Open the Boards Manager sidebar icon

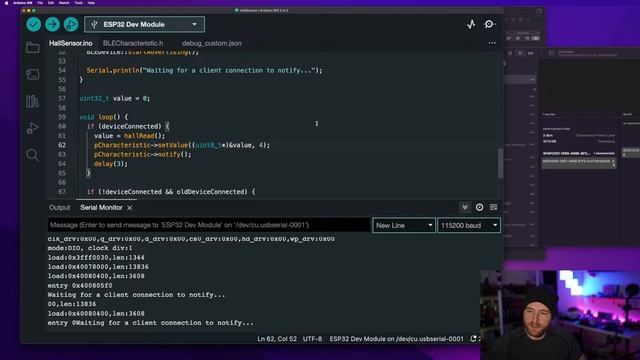pyautogui.click(x=33, y=74)
